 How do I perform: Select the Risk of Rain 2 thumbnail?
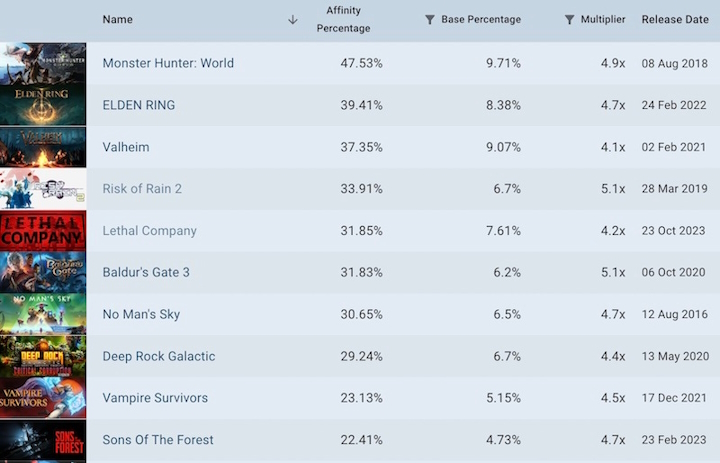coord(43,189)
